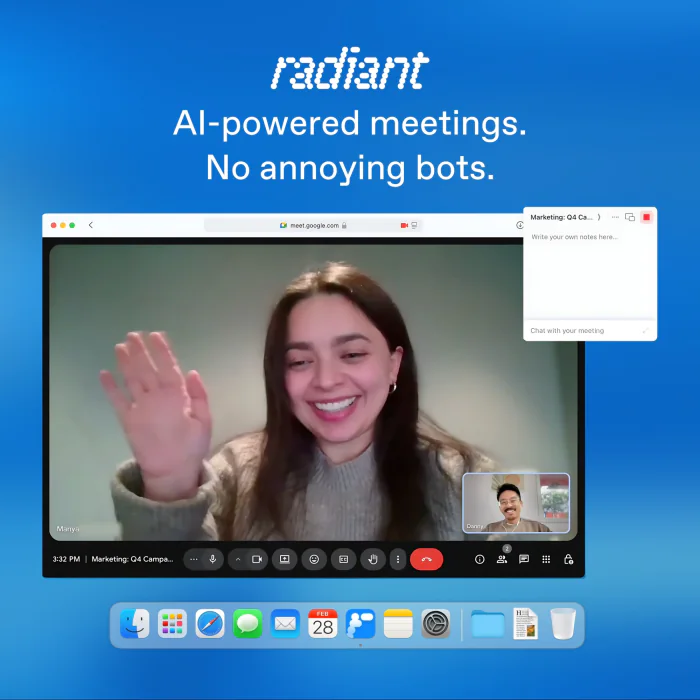Screen dimensions: 700x700
Task: Launch Safari from the dock
Action: (x=210, y=624)
